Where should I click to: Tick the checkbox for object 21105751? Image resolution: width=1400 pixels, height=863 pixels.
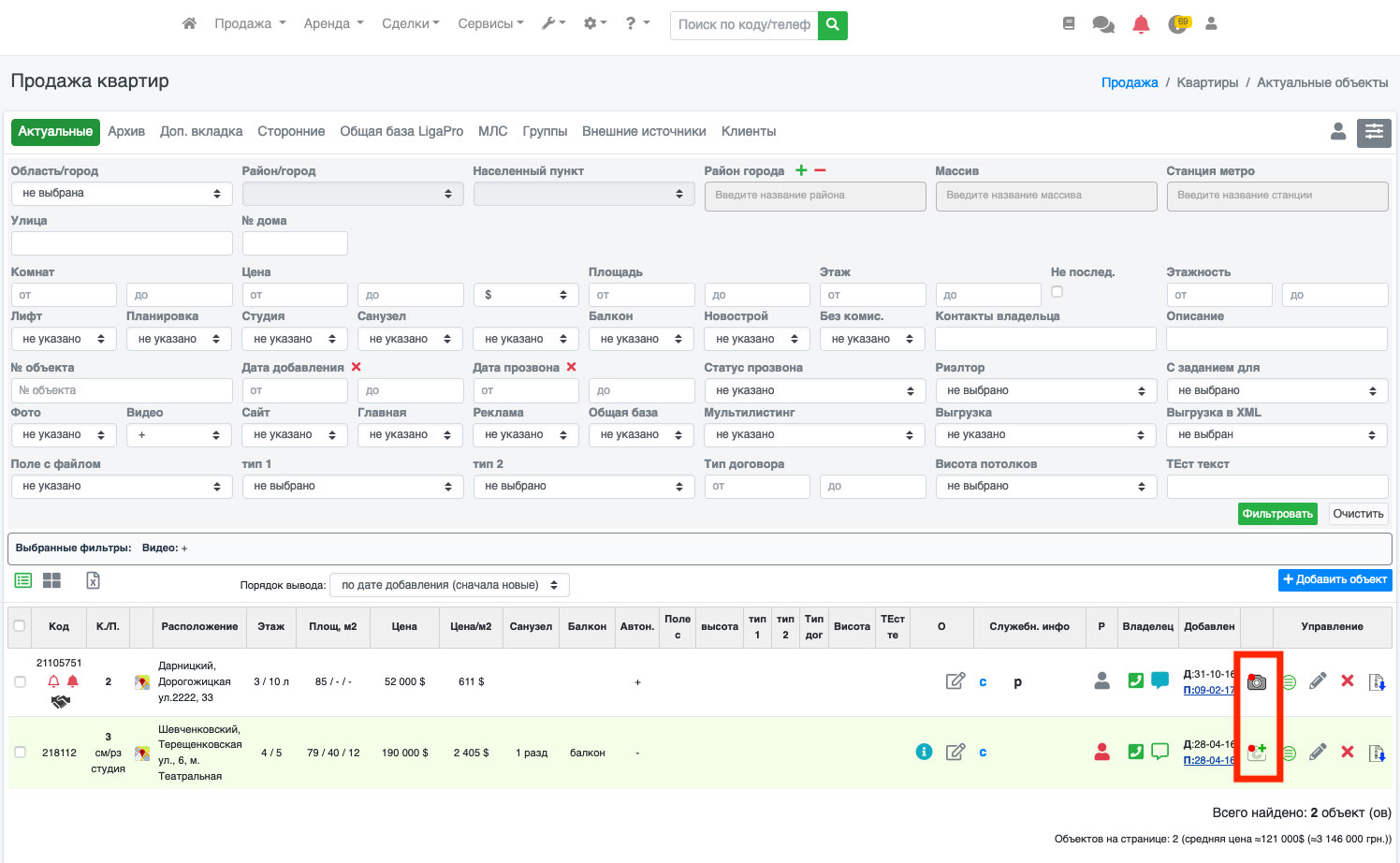(20, 681)
